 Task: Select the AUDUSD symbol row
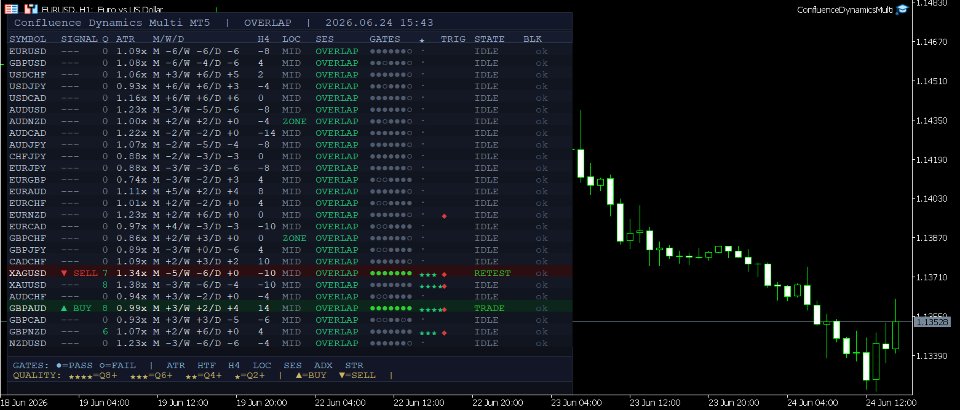(290, 110)
